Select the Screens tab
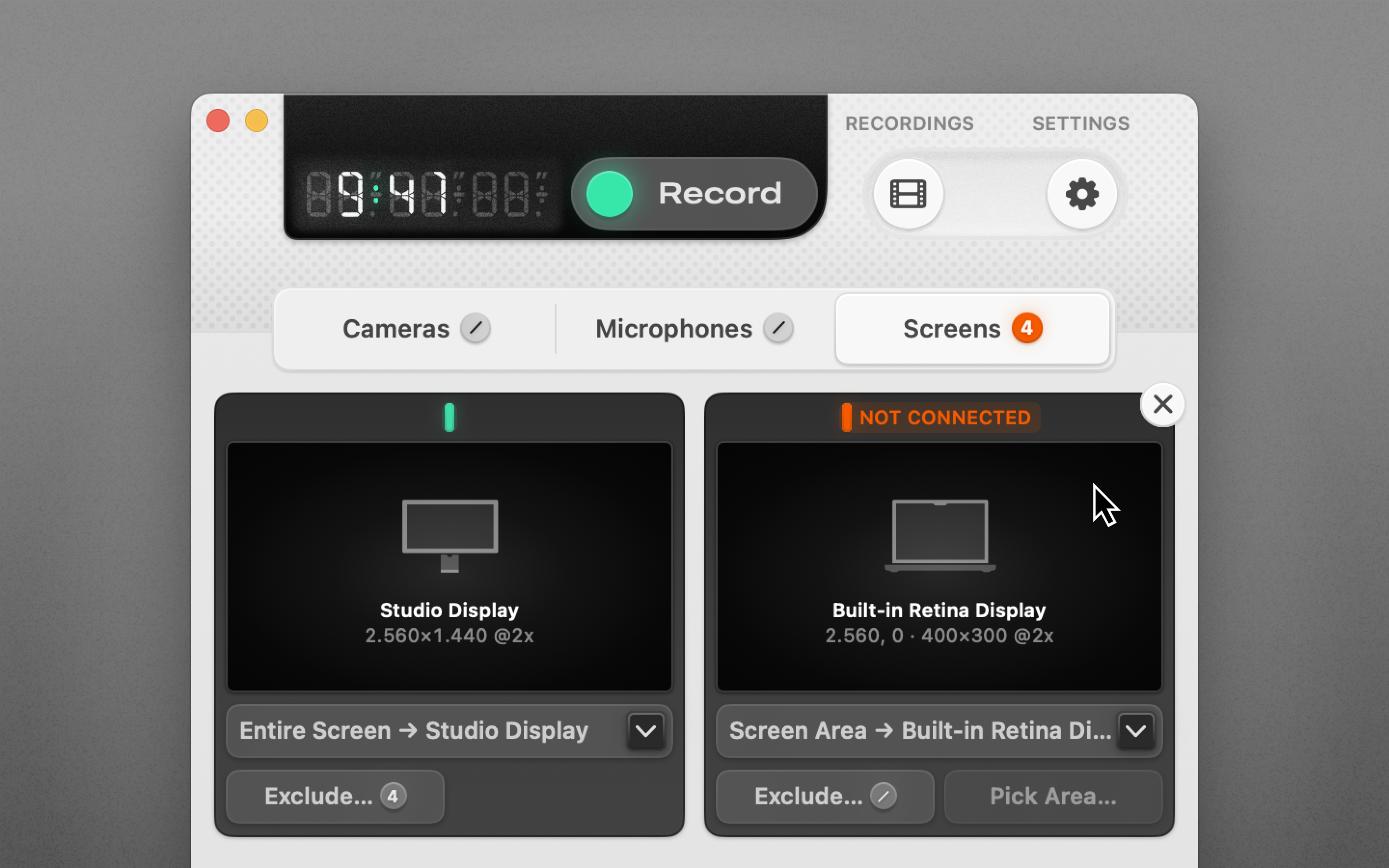The height and width of the screenshot is (868, 1389). [952, 329]
